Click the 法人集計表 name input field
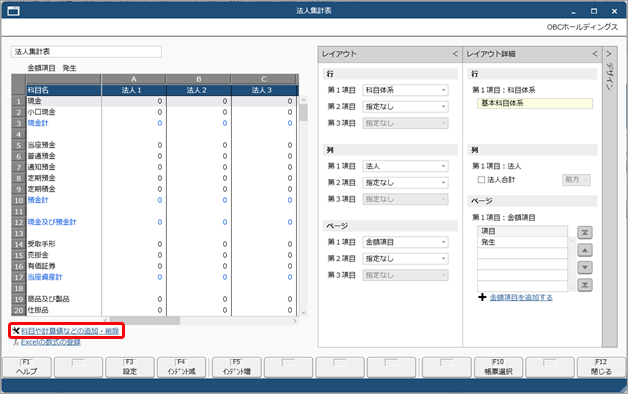The height and width of the screenshot is (394, 628). pyautogui.click(x=87, y=52)
